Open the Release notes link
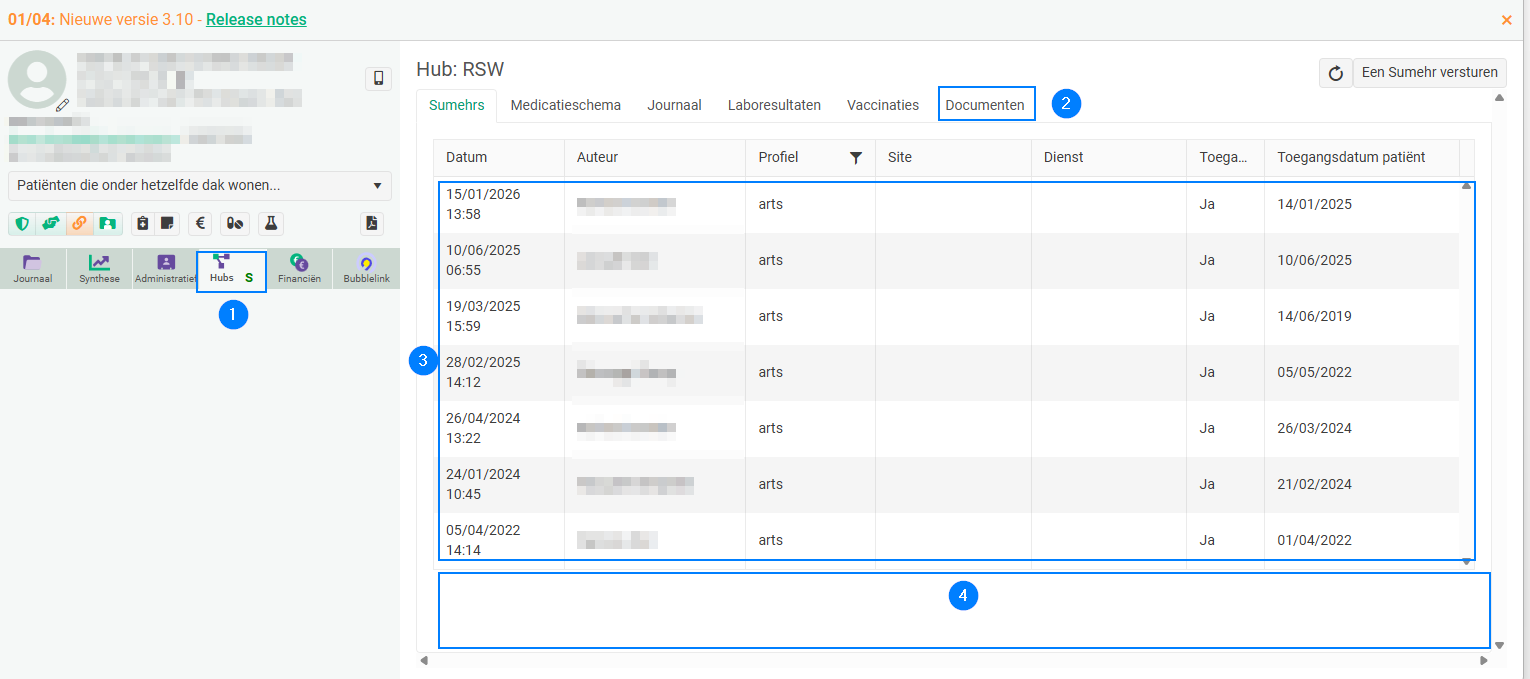1530x679 pixels. 256,20
